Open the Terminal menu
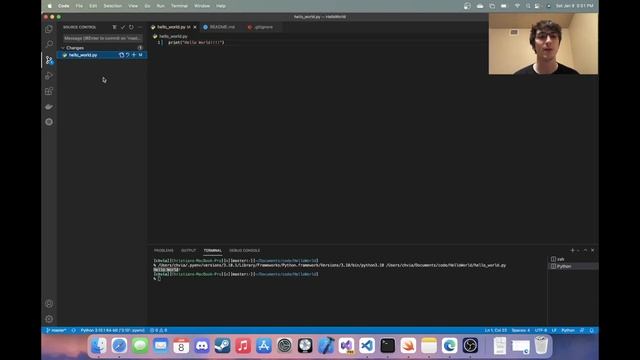The width and height of the screenshot is (640, 360). tap(179, 6)
